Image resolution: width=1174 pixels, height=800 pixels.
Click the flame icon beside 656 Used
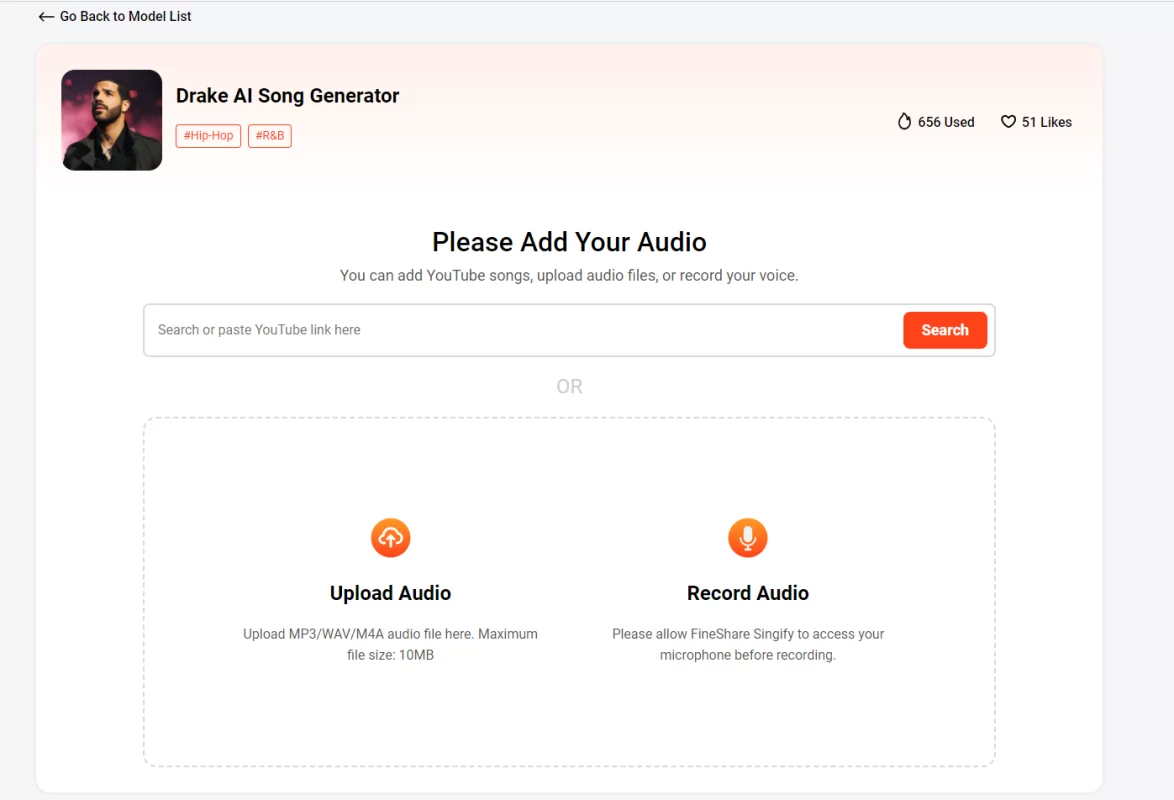tap(904, 121)
